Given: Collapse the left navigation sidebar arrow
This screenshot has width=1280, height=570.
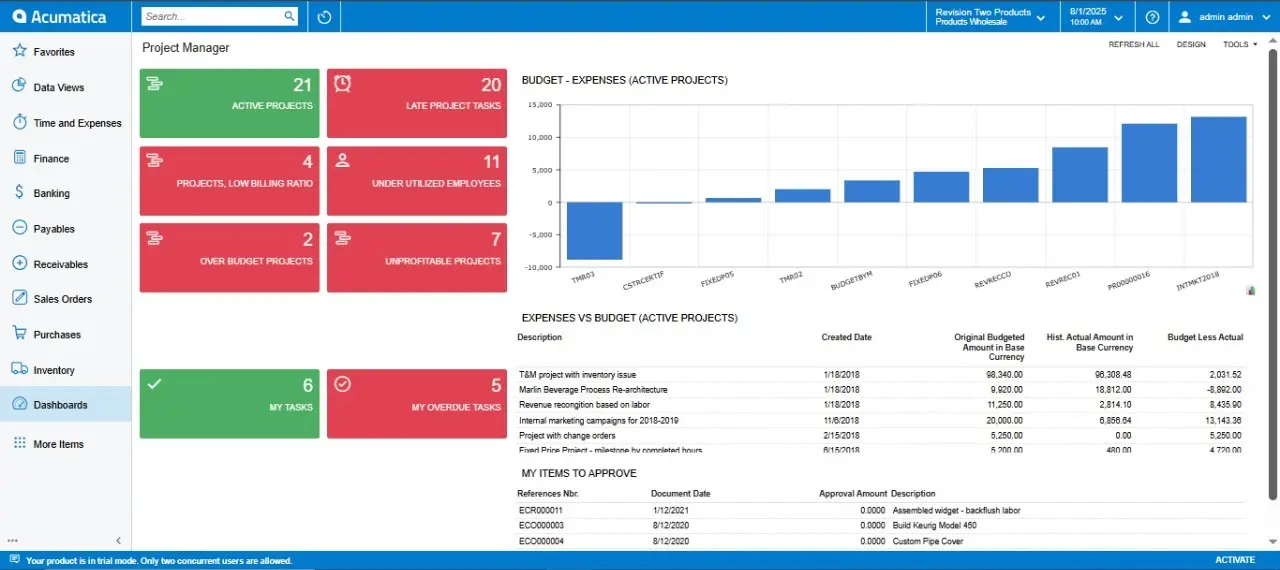Looking at the screenshot, I should point(118,540).
